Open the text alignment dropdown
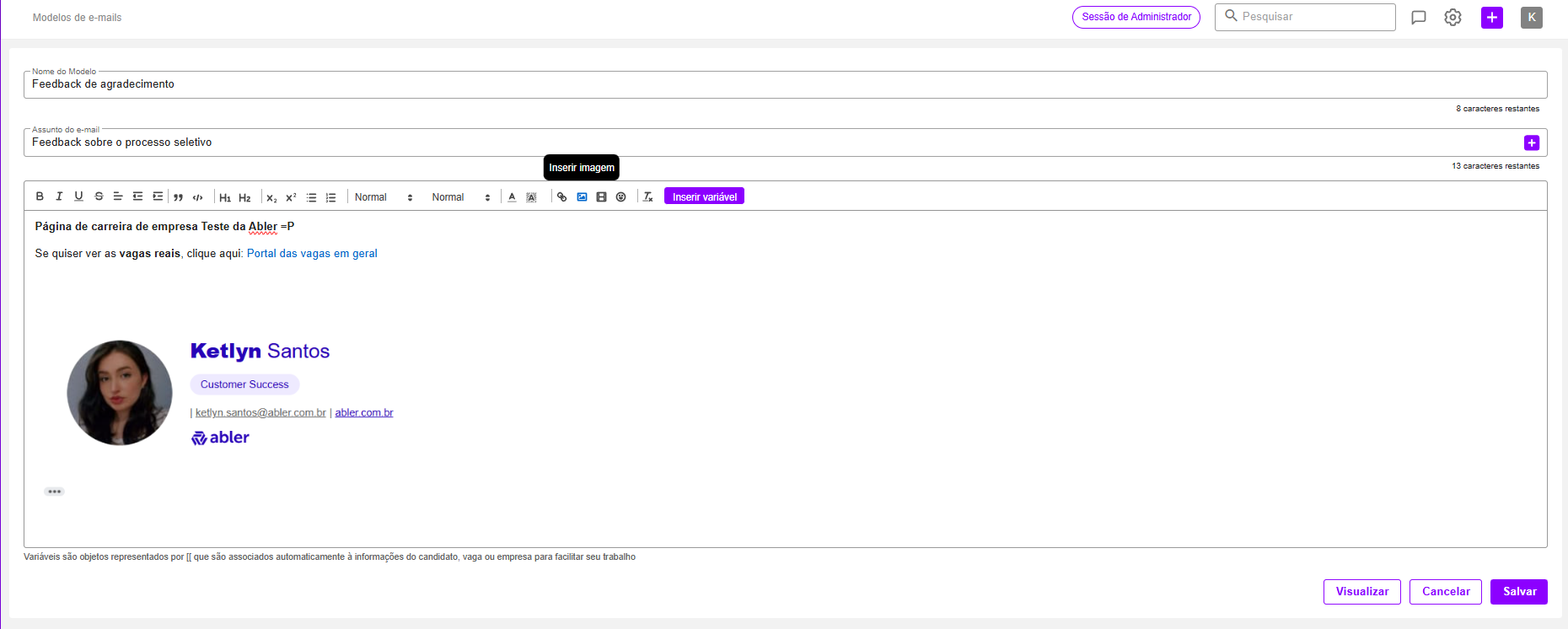The width and height of the screenshot is (1568, 629). 118,196
